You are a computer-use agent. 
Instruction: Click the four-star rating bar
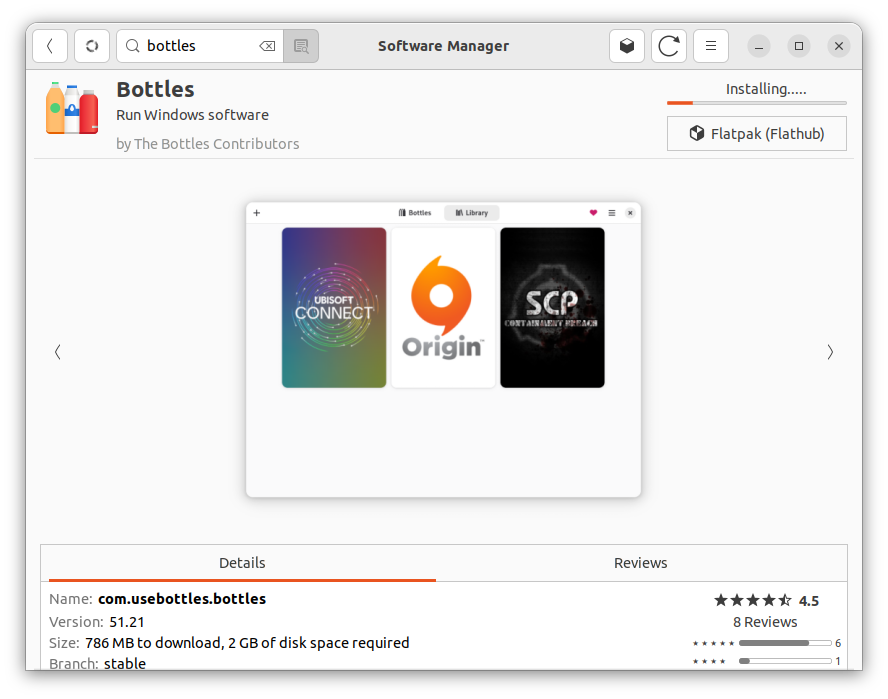tap(785, 661)
